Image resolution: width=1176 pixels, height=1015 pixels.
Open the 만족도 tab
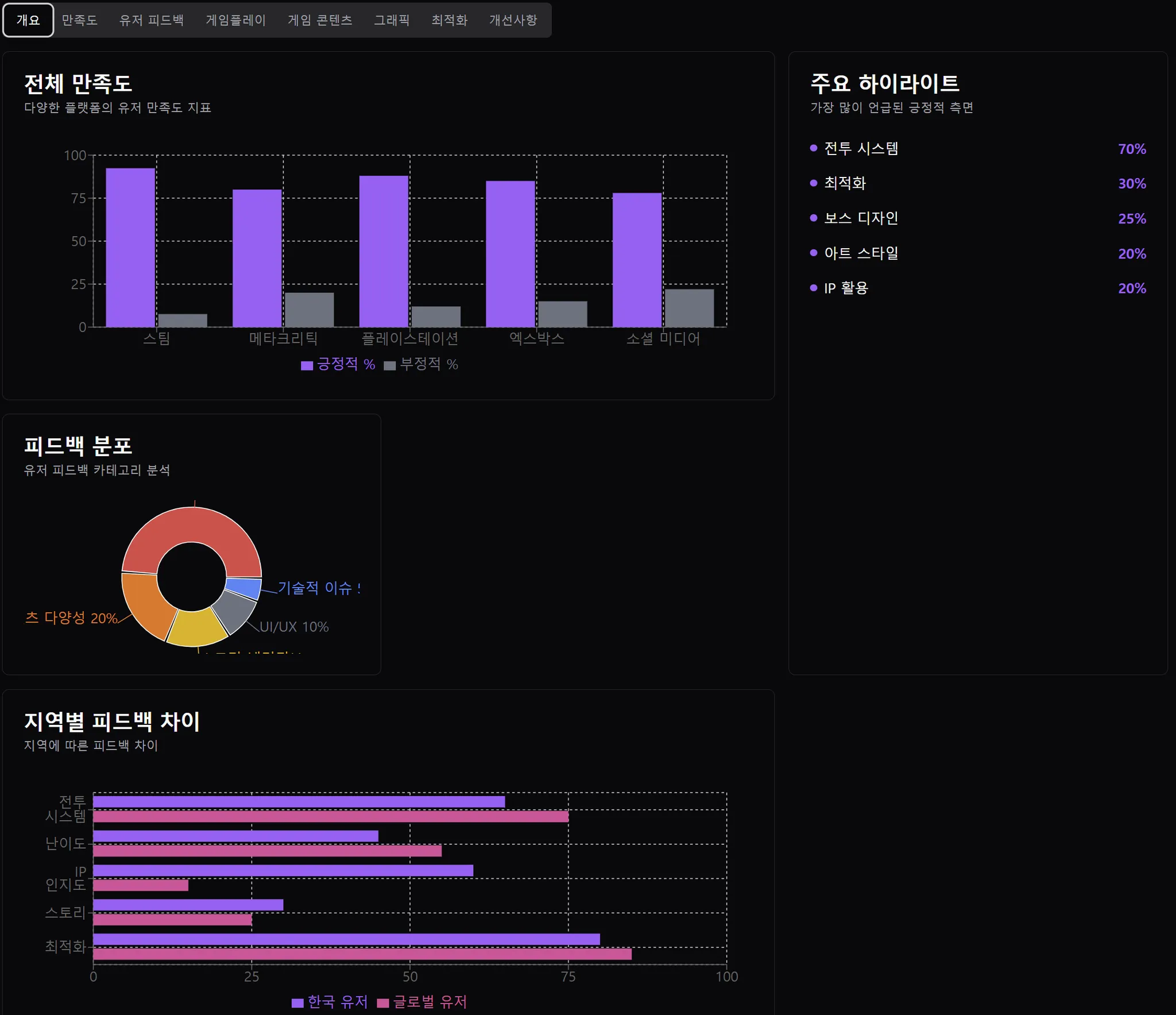pos(79,20)
